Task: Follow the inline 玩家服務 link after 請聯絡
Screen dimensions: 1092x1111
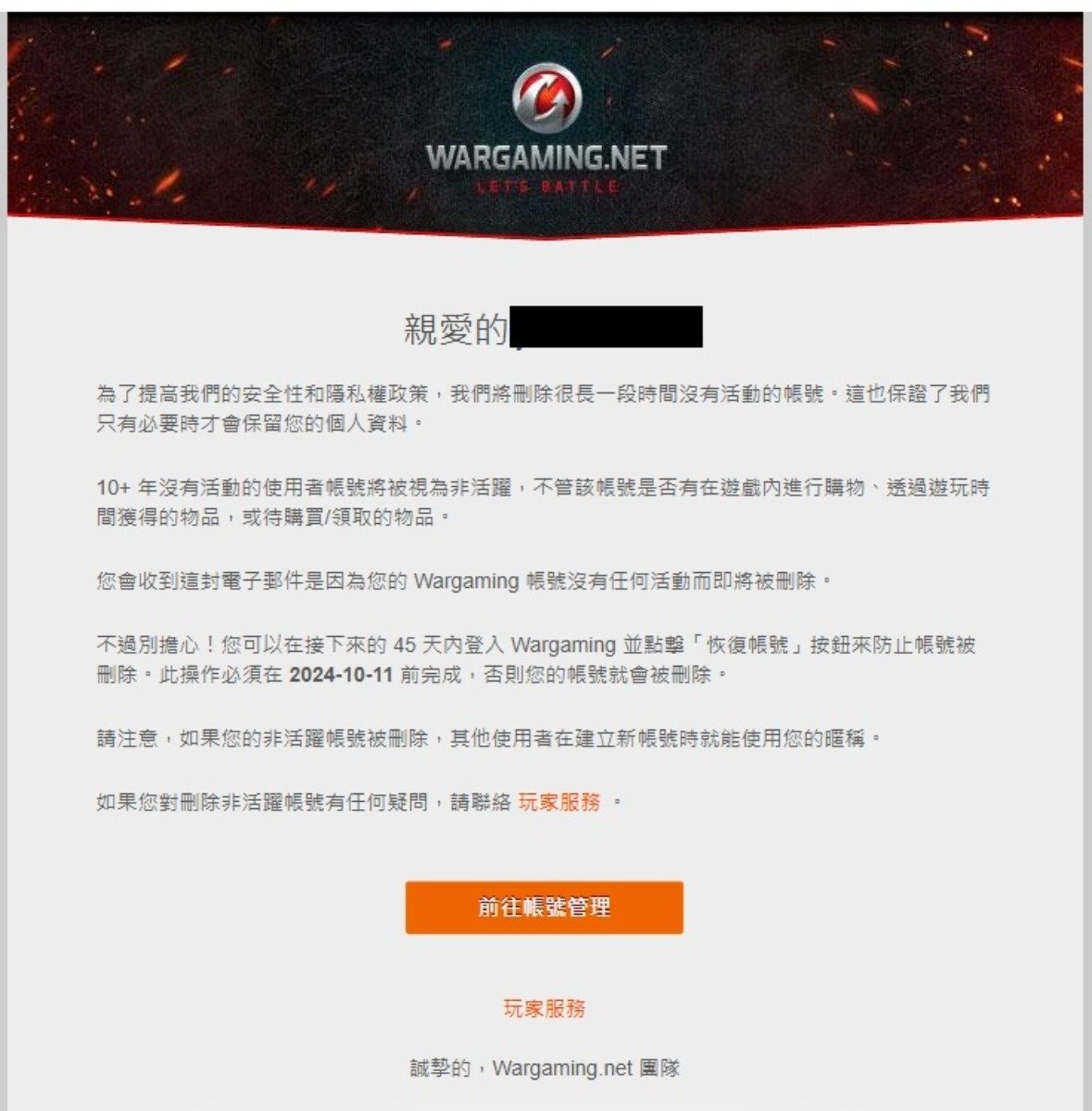Action: point(559,802)
